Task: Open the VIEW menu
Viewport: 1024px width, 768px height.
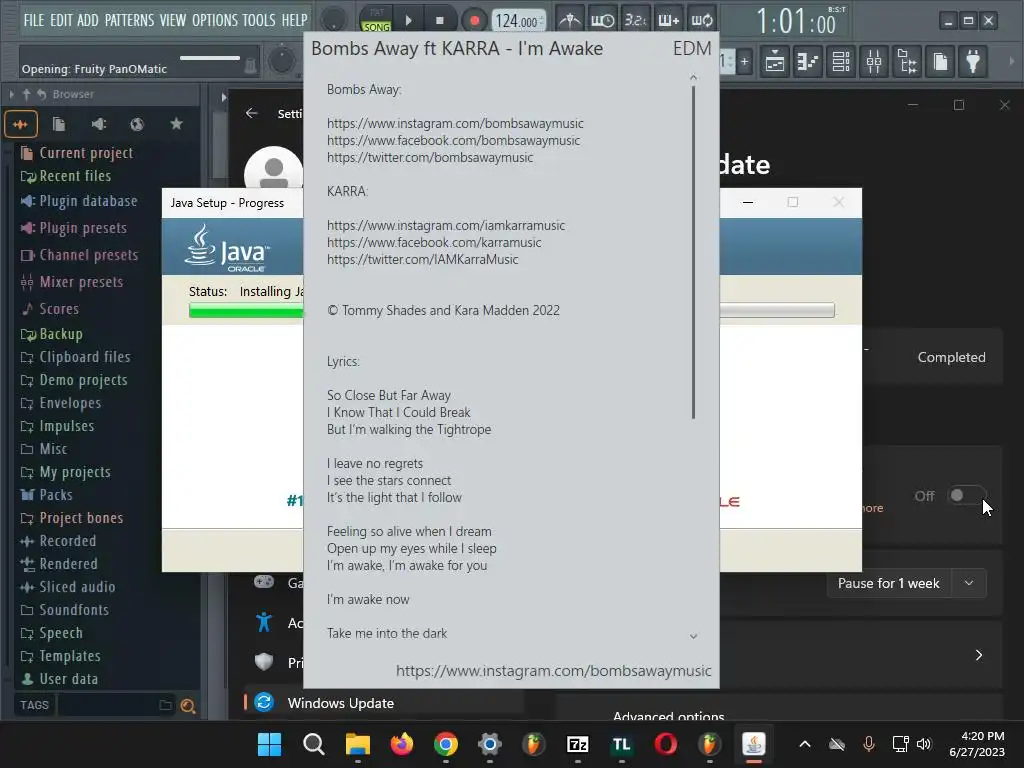Action: [173, 20]
